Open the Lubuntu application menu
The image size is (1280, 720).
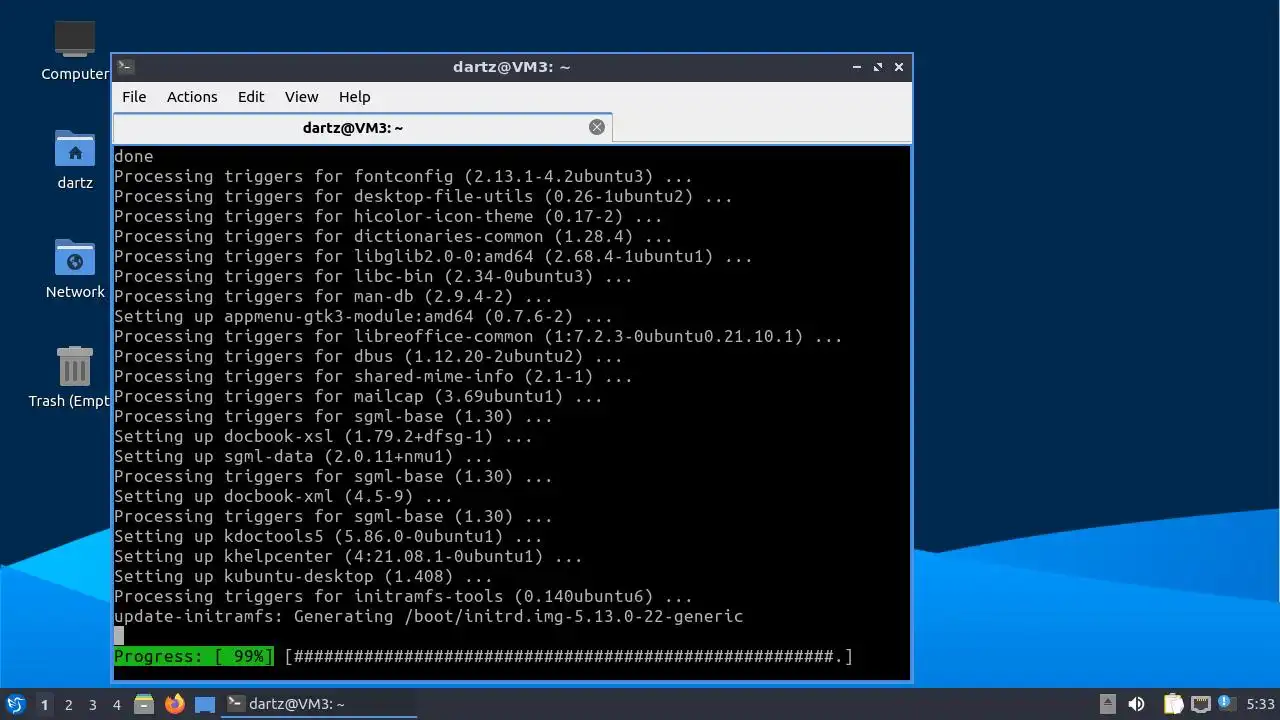[15, 704]
